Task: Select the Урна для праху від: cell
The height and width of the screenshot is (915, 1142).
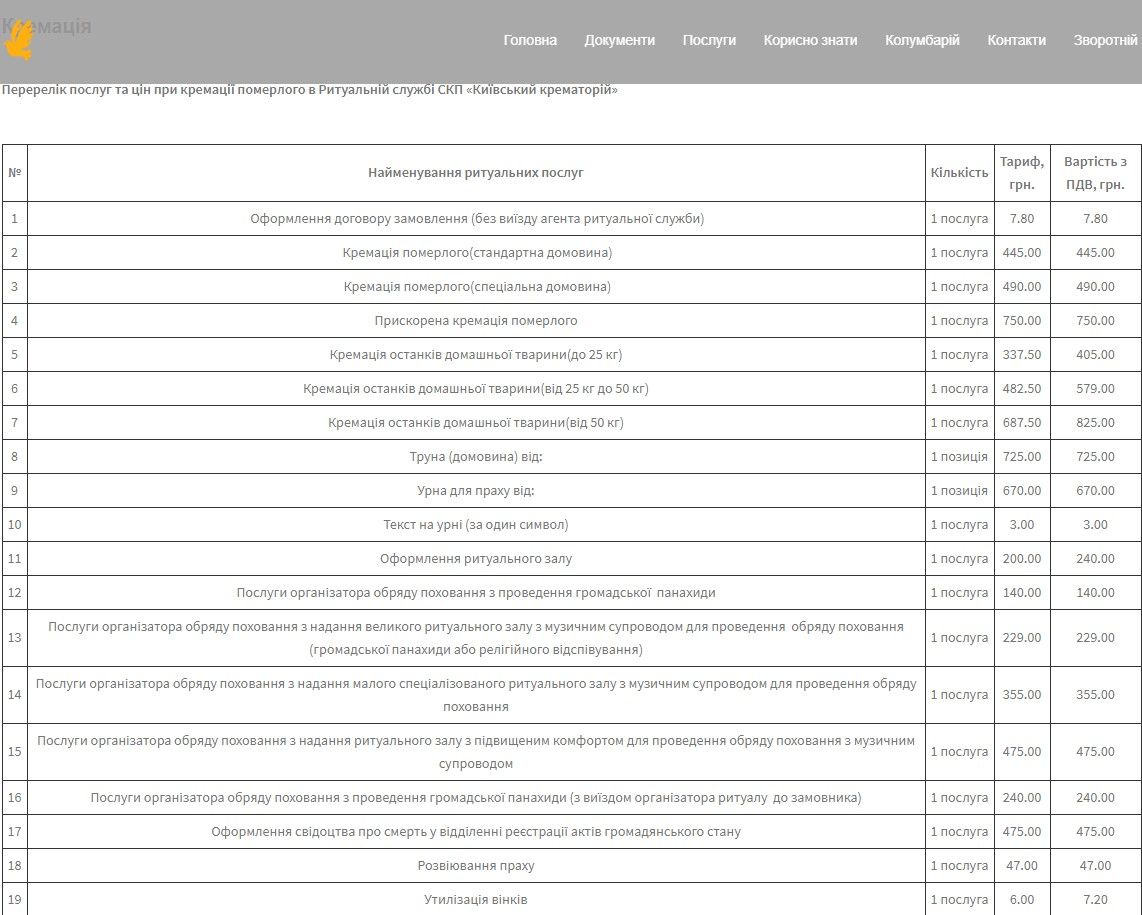Action: point(476,490)
